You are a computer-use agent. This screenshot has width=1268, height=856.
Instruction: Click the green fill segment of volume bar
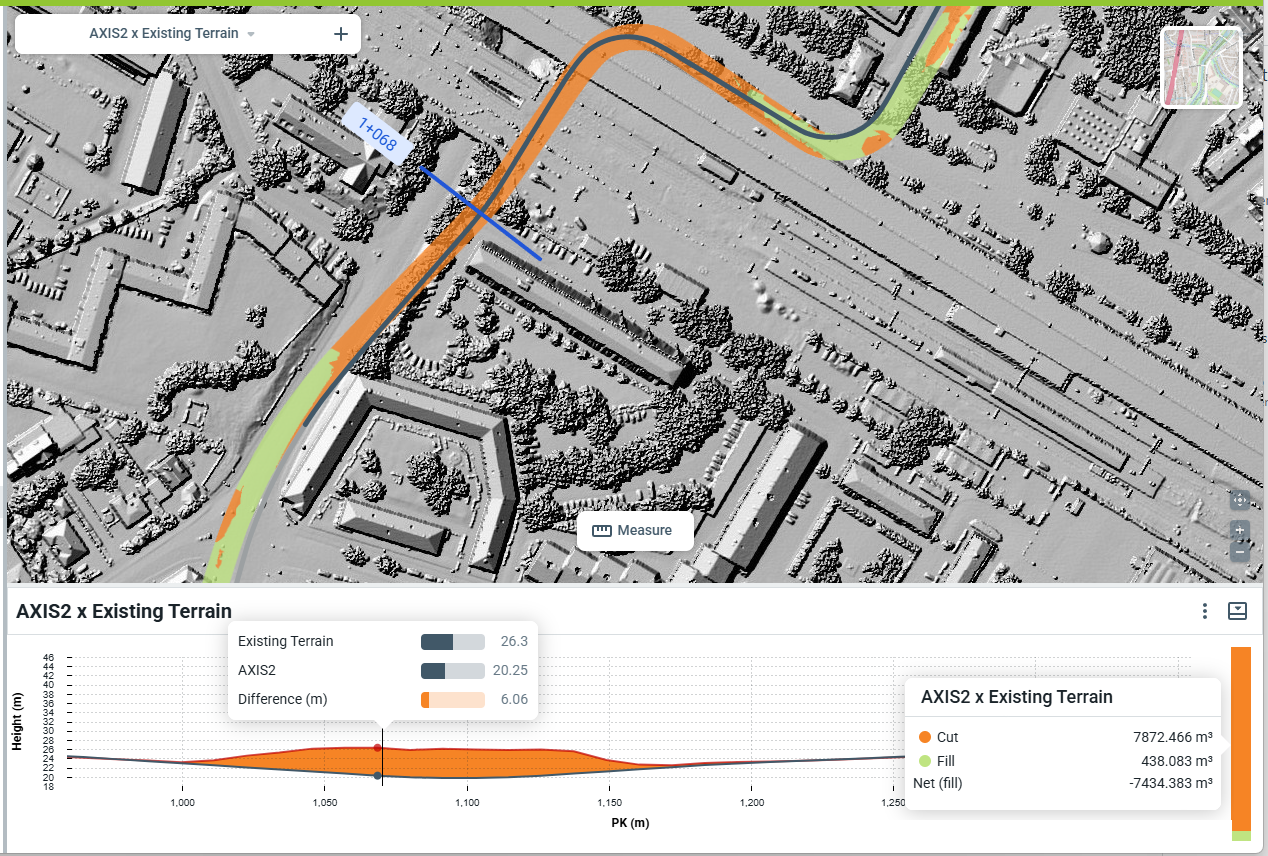[x=1240, y=835]
